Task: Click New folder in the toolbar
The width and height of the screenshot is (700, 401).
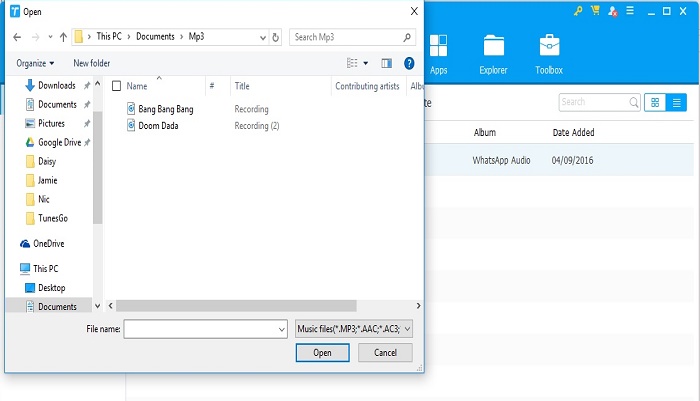Action: pyautogui.click(x=91, y=63)
